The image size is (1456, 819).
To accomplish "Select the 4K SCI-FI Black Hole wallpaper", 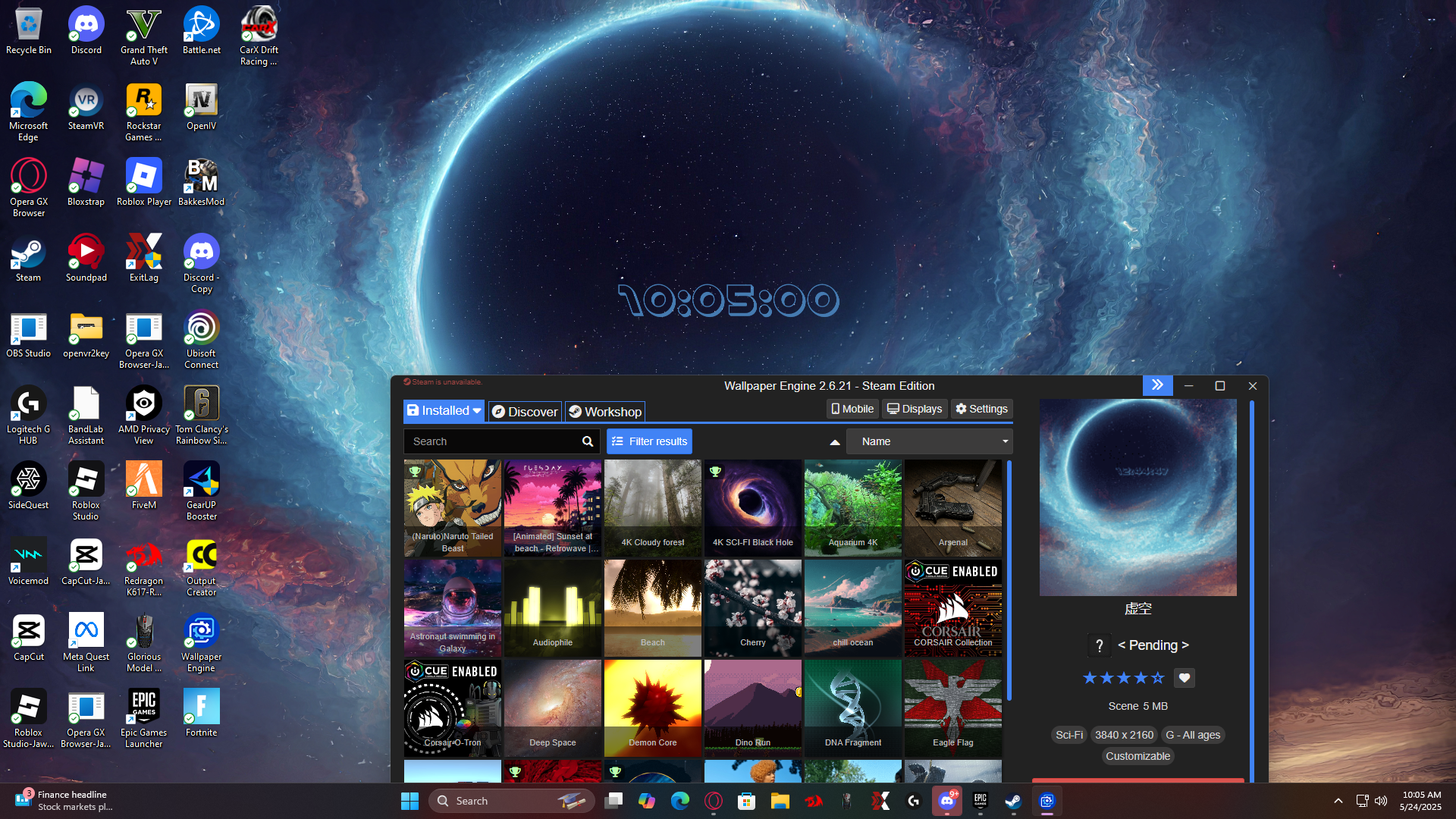I will point(752,507).
